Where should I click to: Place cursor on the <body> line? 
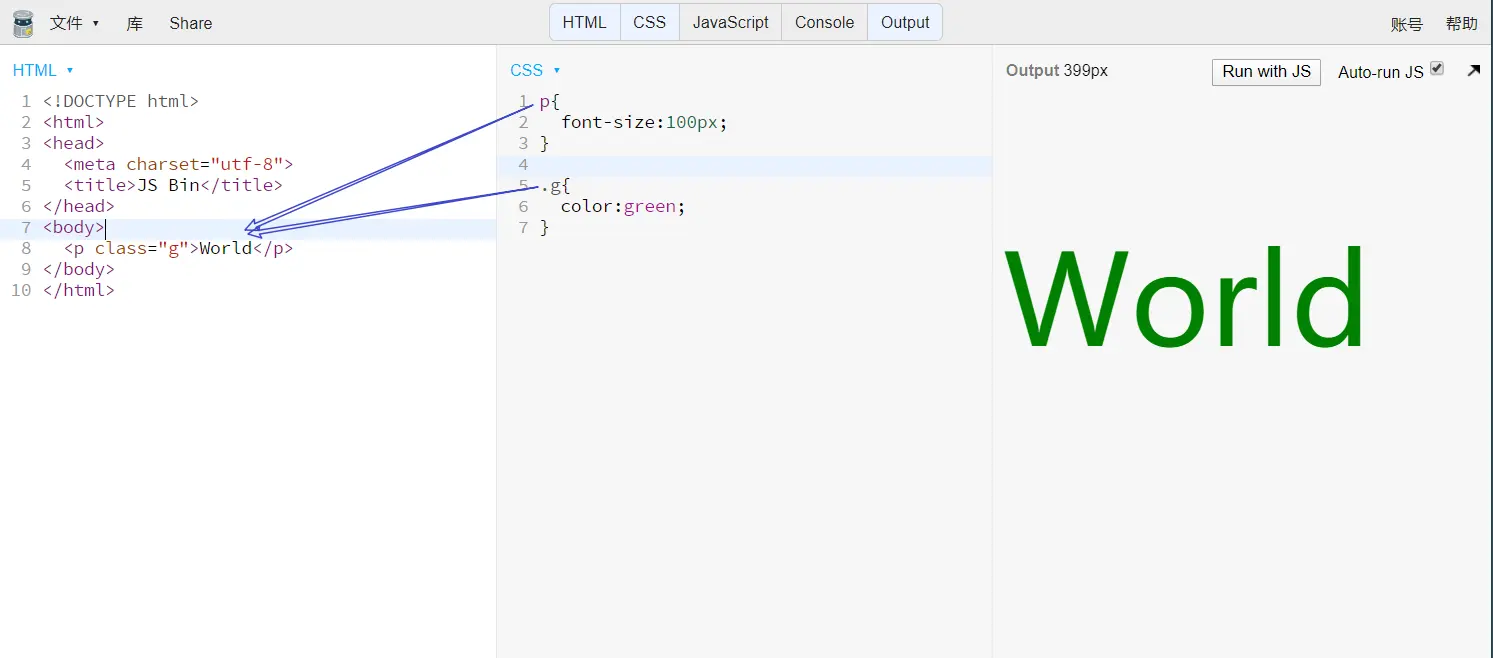[x=73, y=227]
